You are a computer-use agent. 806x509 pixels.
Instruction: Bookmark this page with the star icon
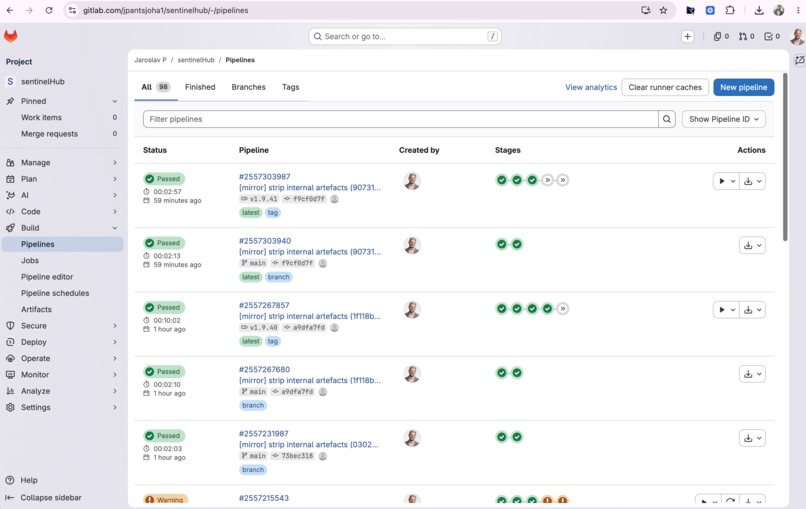[x=664, y=10]
